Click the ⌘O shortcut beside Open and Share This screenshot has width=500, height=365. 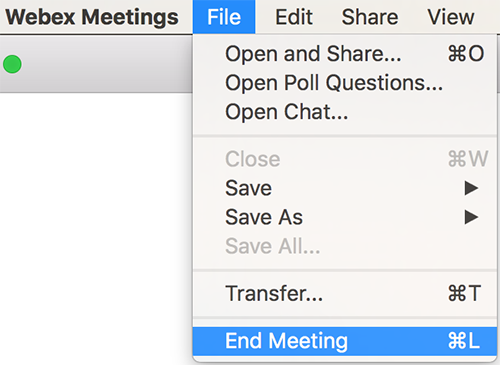[466, 54]
